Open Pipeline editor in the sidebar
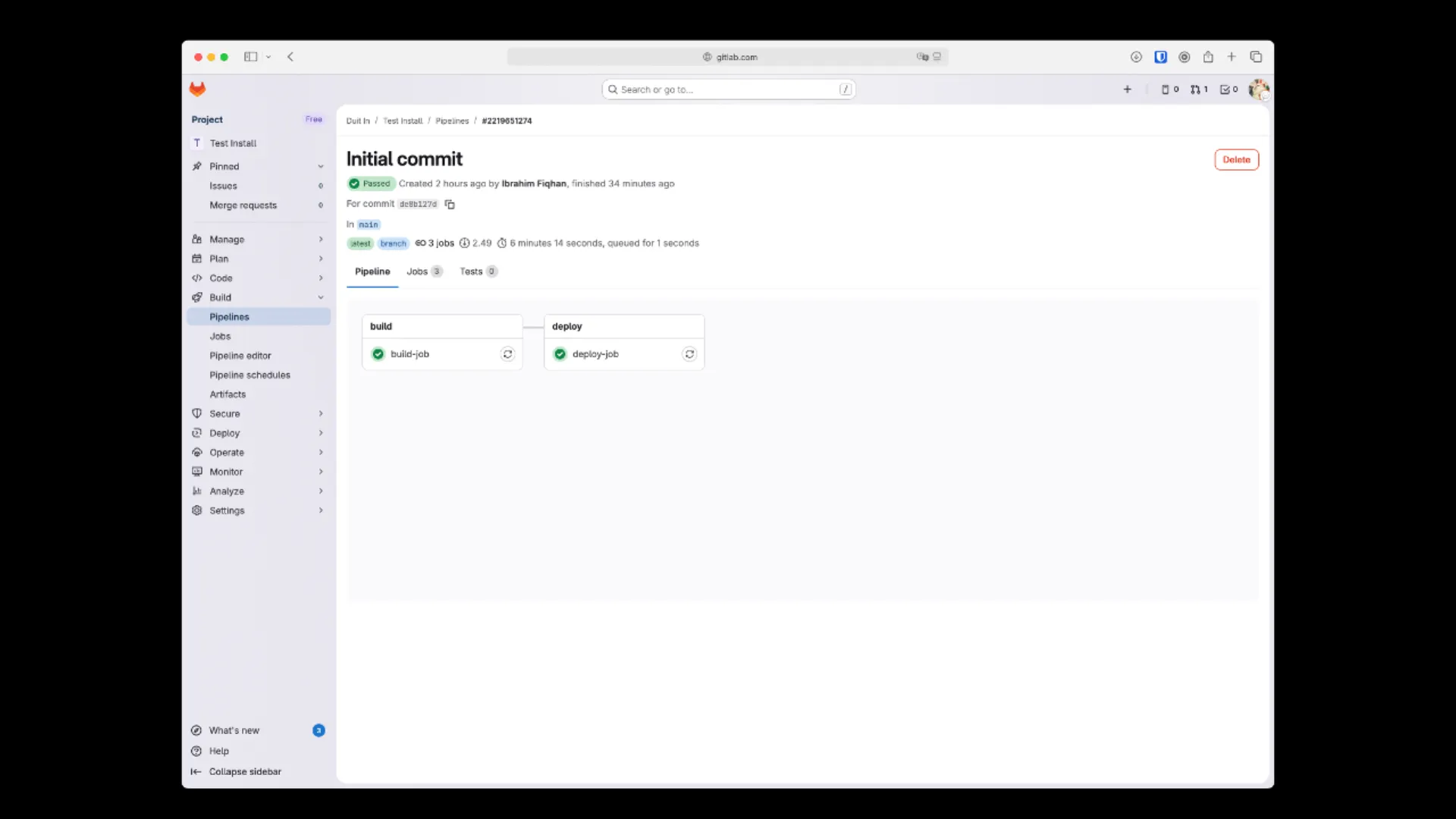The height and width of the screenshot is (819, 1456). coord(240,356)
